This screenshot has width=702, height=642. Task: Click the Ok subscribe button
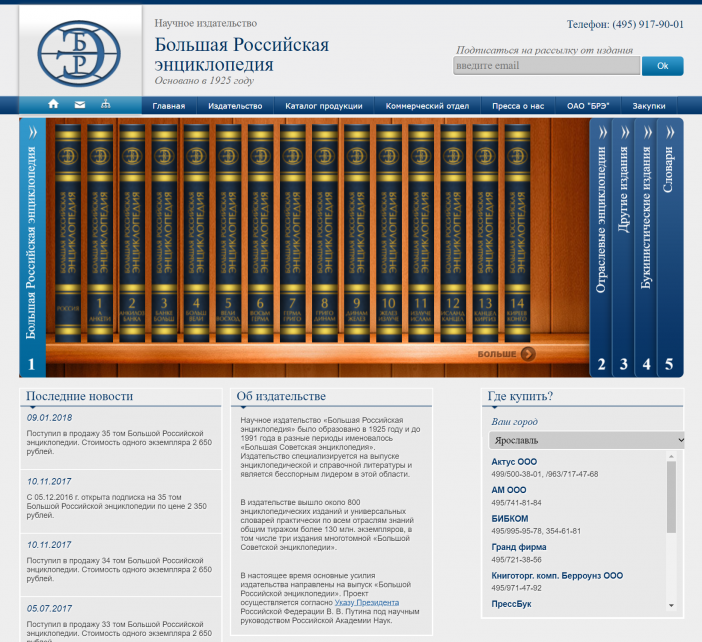point(663,66)
